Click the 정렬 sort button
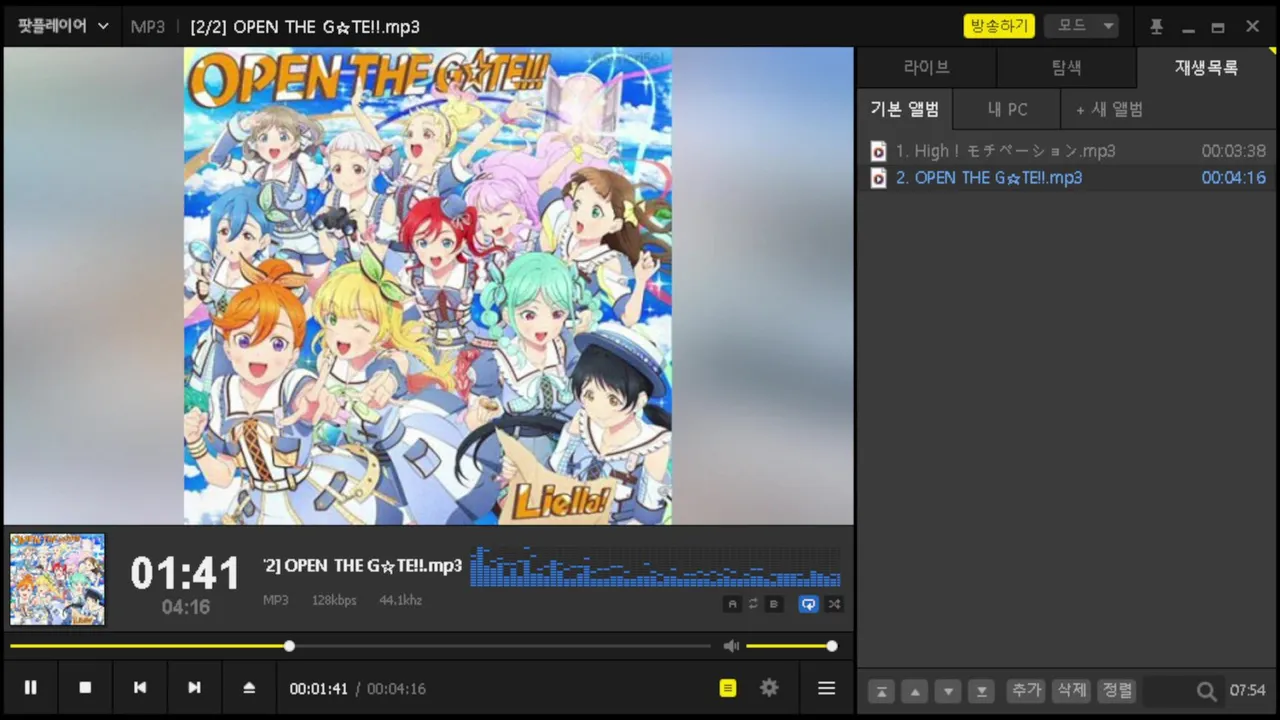The height and width of the screenshot is (720, 1280). [1117, 690]
